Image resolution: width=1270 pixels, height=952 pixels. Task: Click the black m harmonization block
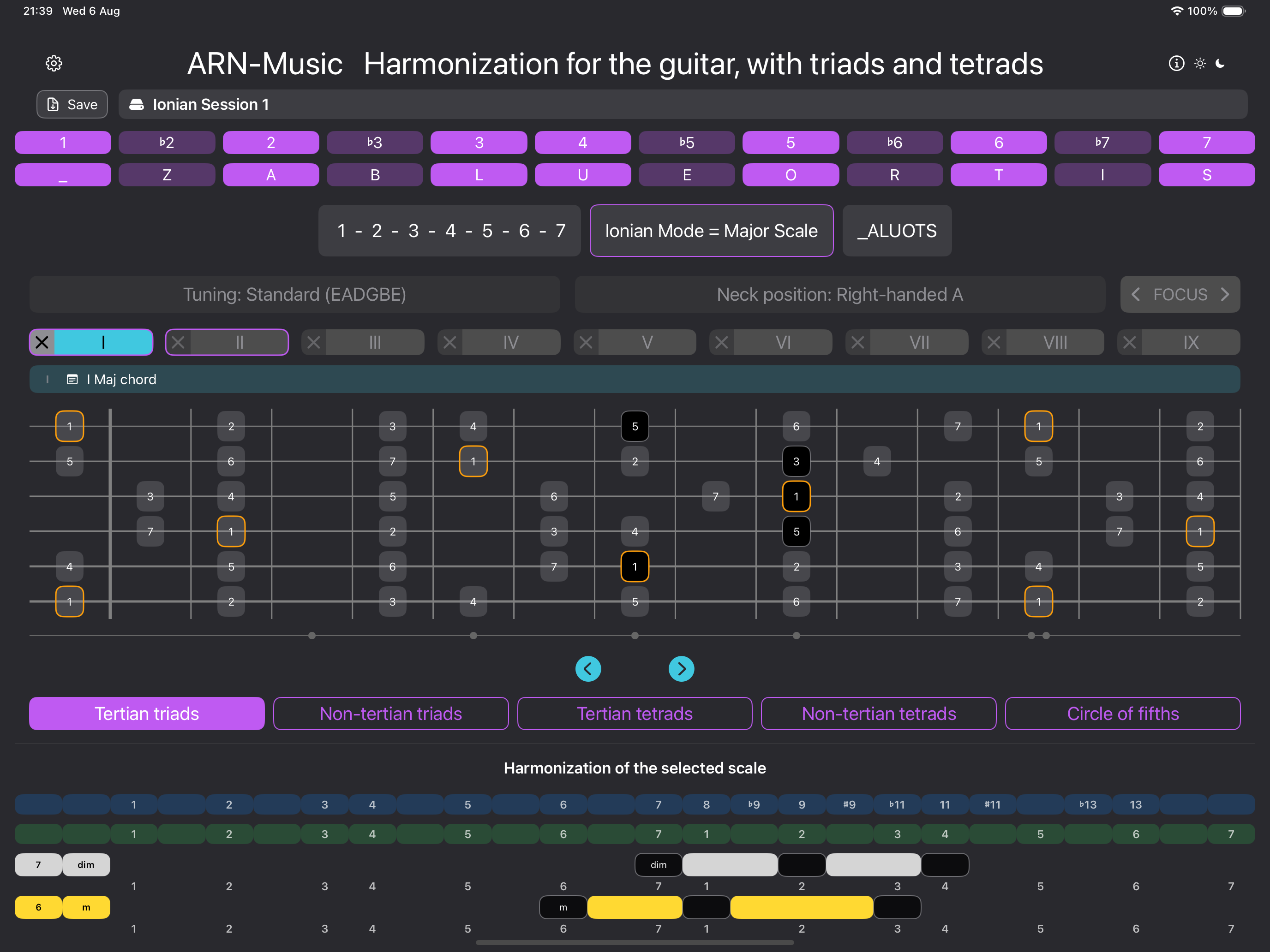click(563, 907)
